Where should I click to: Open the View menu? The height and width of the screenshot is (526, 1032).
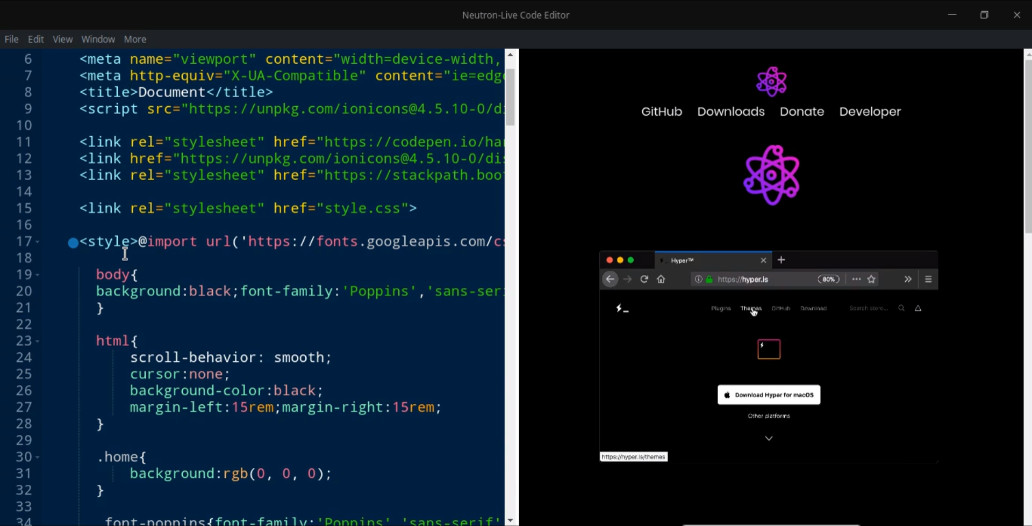coord(63,39)
